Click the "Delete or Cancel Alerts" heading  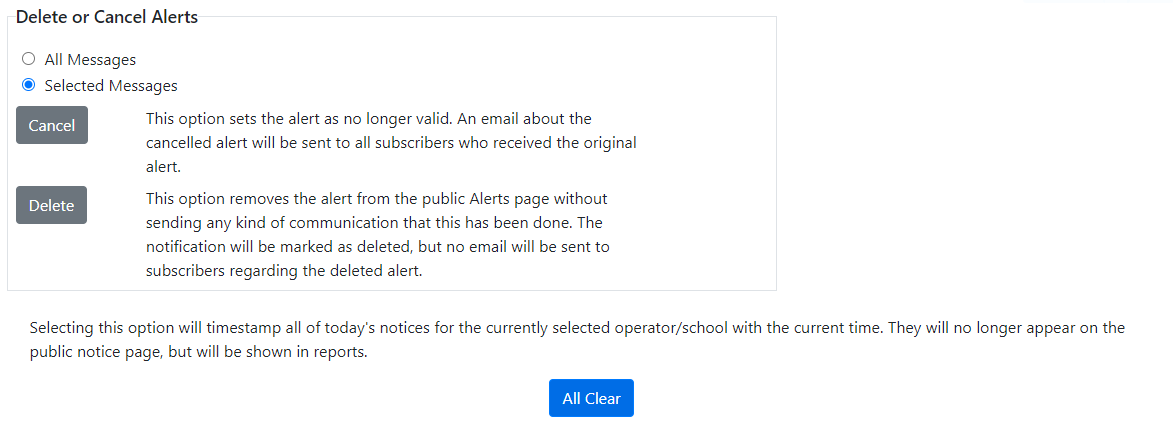(x=107, y=17)
